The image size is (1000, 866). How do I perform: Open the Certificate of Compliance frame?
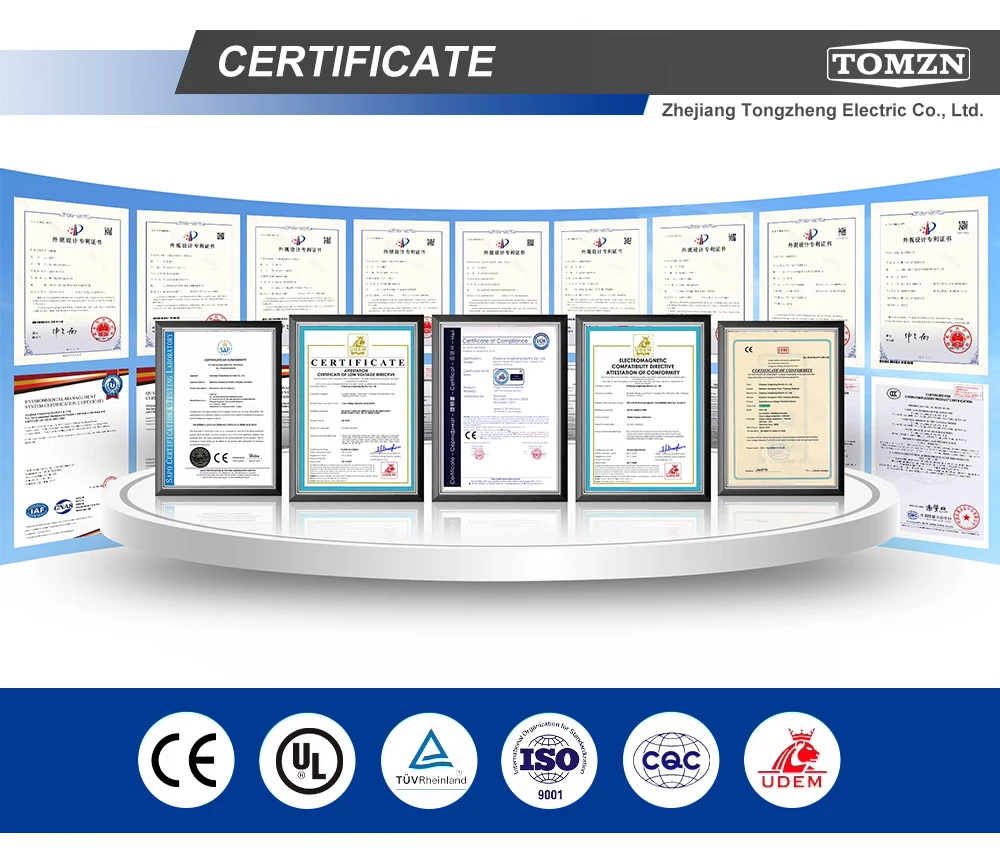500,409
